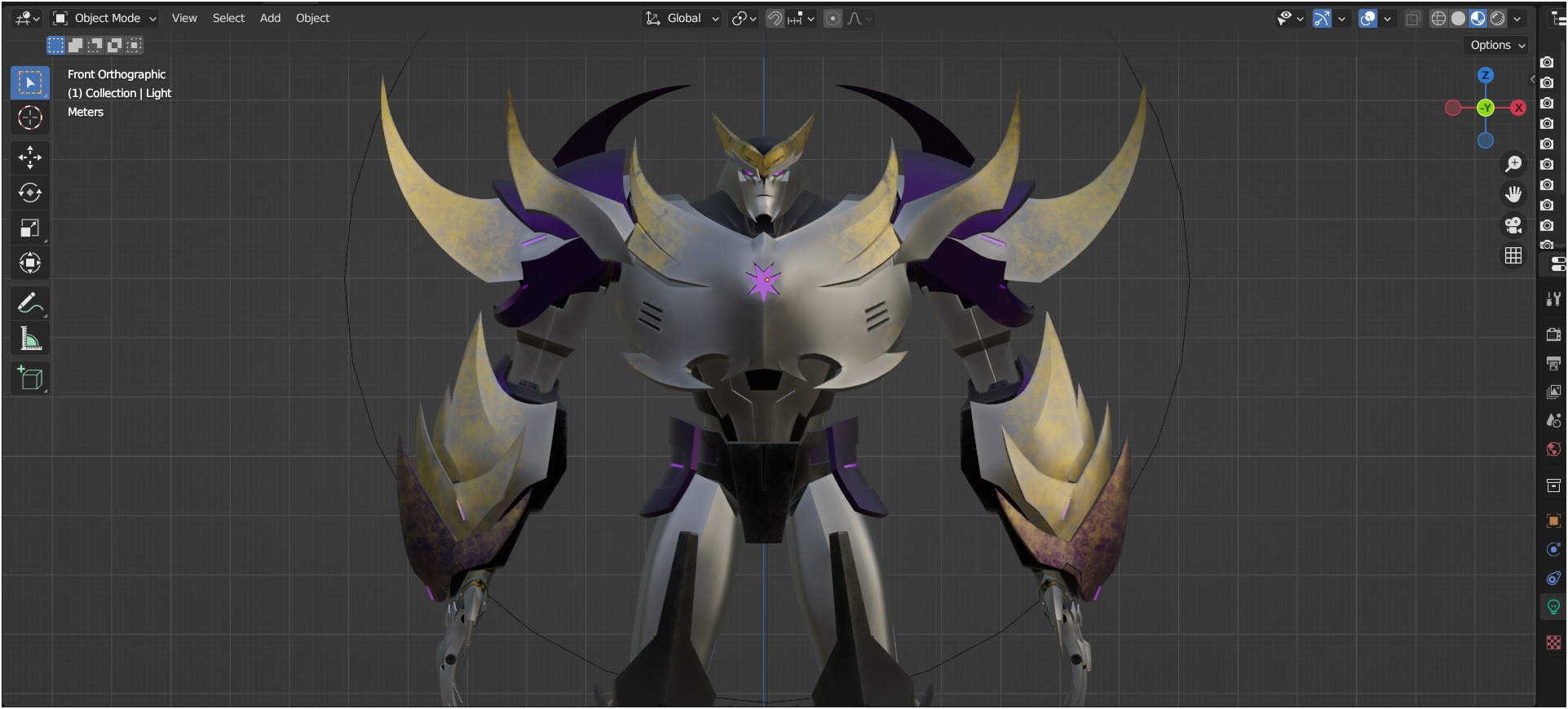This screenshot has height=709, width=1568.
Task: Set selection mode to extend selection
Action: [75, 45]
